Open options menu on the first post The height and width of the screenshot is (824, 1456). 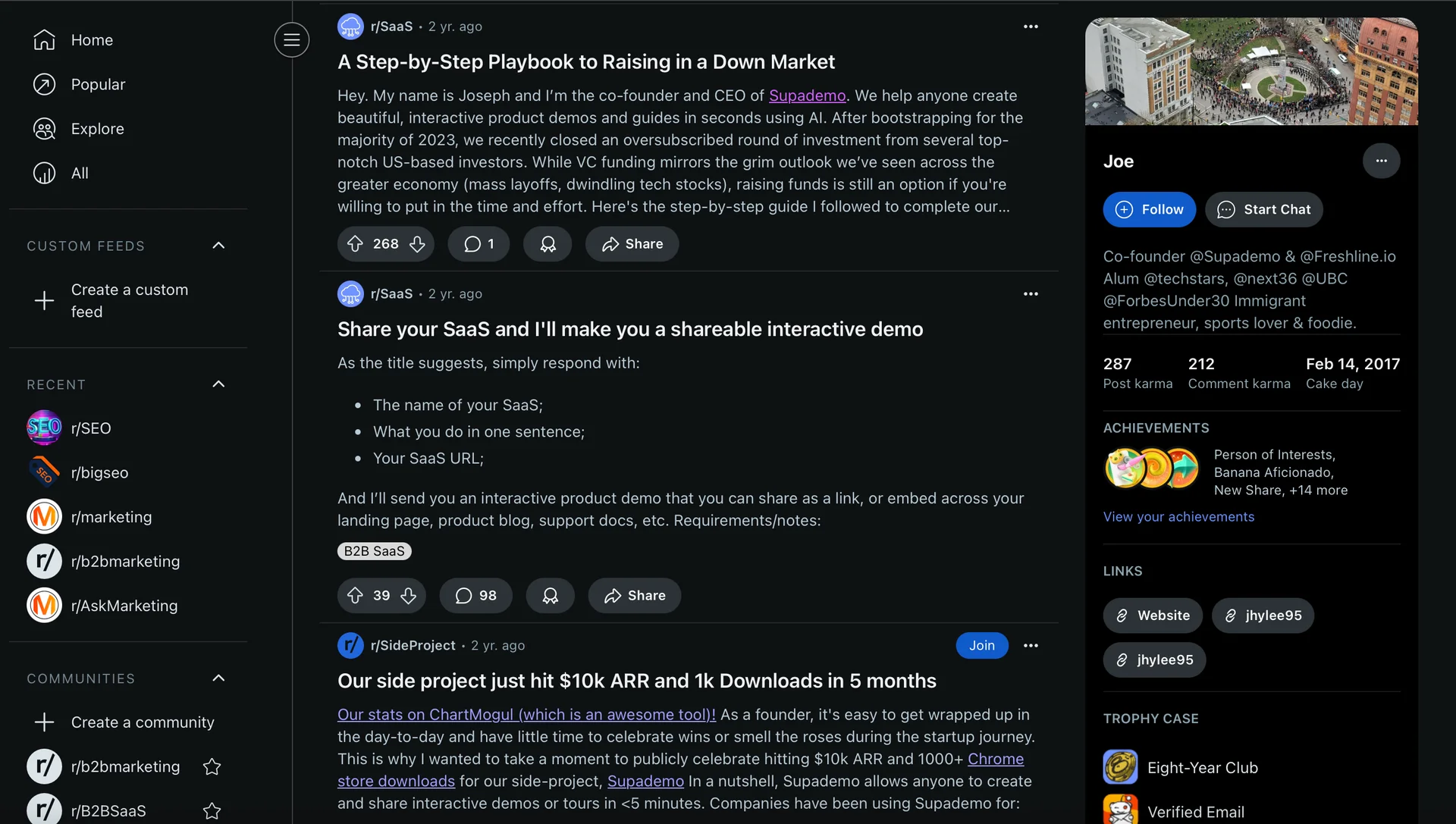(1031, 26)
